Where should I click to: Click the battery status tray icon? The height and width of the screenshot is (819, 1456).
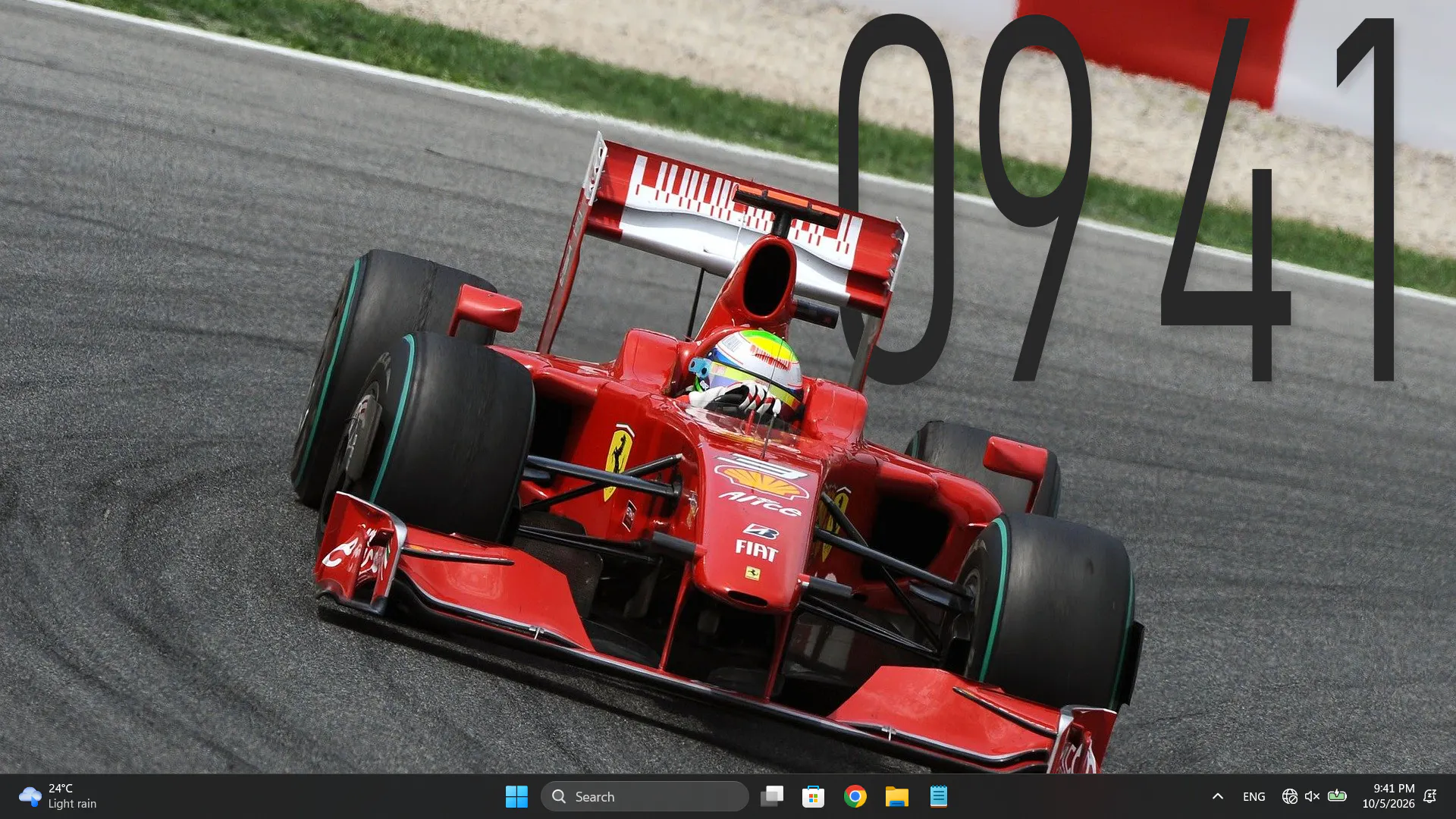click(x=1338, y=796)
